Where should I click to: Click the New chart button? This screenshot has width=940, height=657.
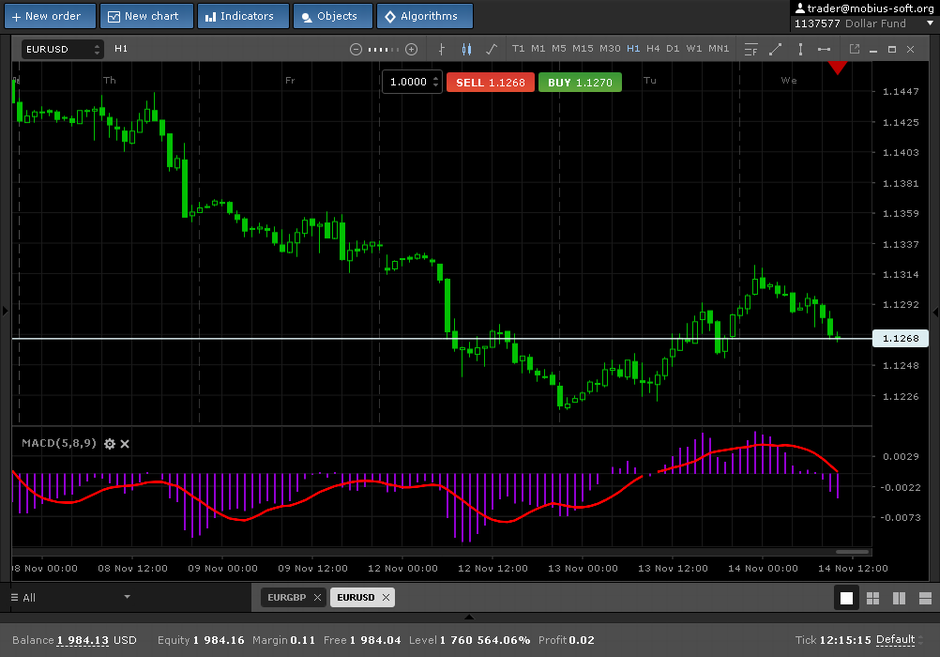click(x=146, y=16)
